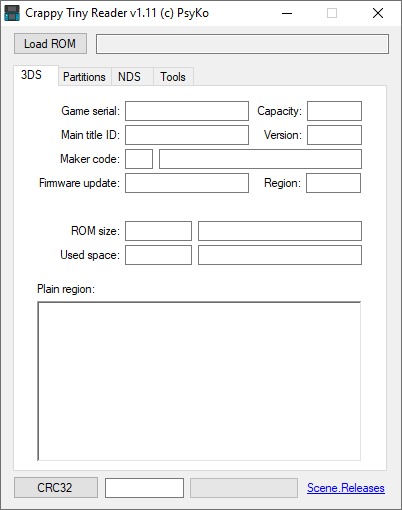Open the Partitions tab
This screenshot has height=510, width=402.
coord(84,77)
